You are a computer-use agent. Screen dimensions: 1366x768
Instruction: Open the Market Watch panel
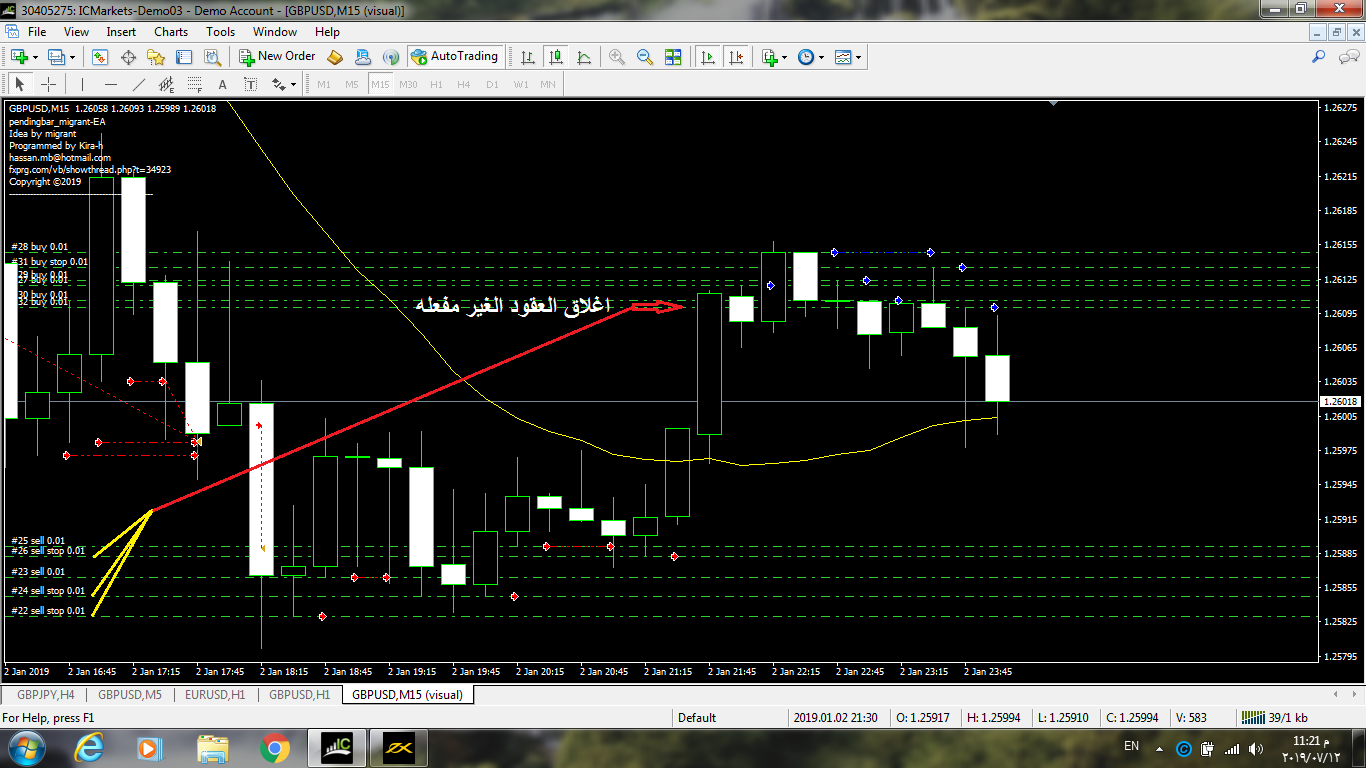[100, 57]
